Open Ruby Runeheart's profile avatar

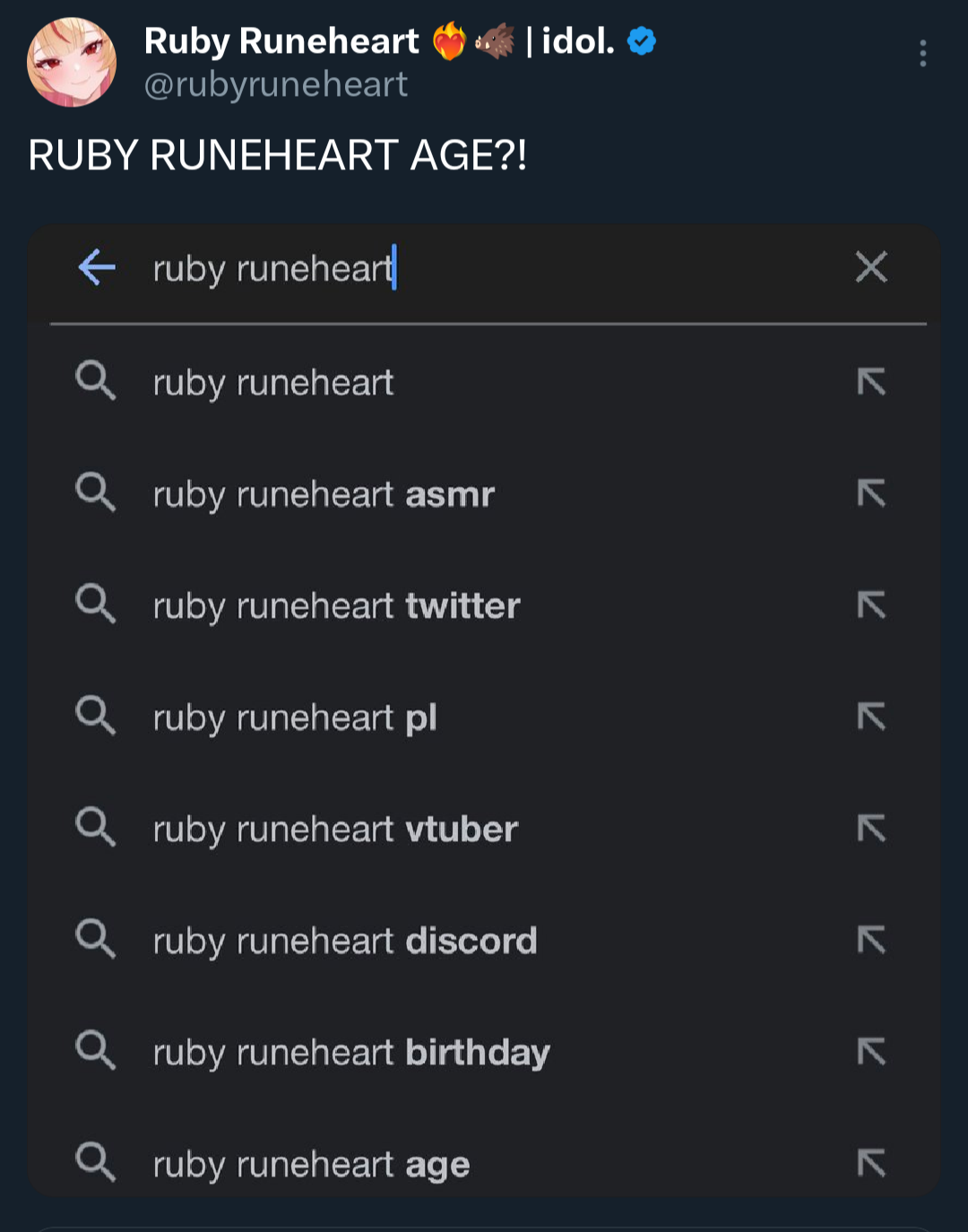pyautogui.click(x=72, y=62)
